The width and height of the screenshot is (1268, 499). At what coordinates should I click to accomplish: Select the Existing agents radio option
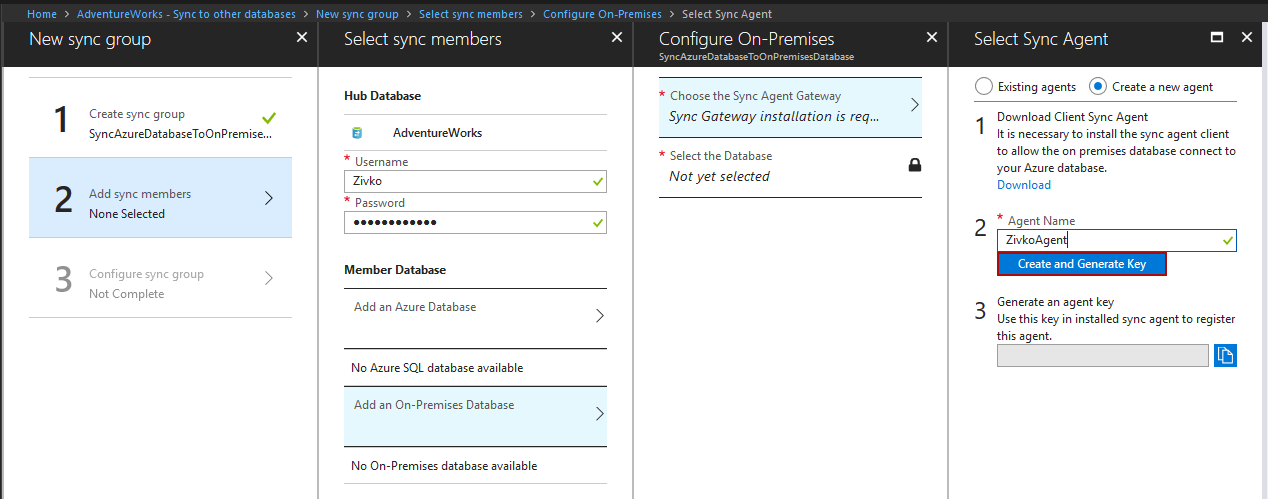(x=984, y=87)
